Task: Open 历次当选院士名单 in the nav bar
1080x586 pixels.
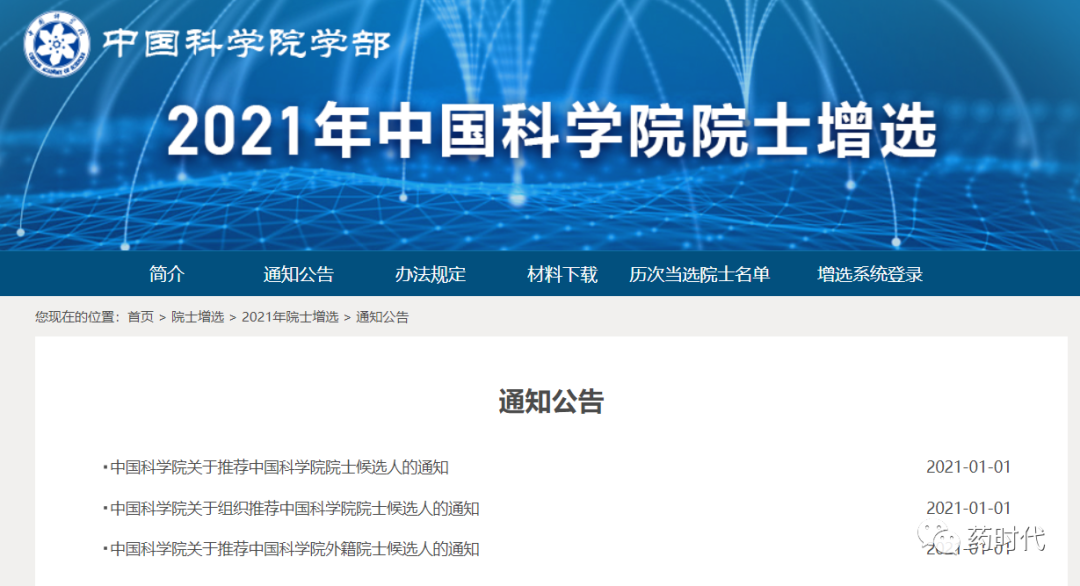Action: click(x=699, y=274)
